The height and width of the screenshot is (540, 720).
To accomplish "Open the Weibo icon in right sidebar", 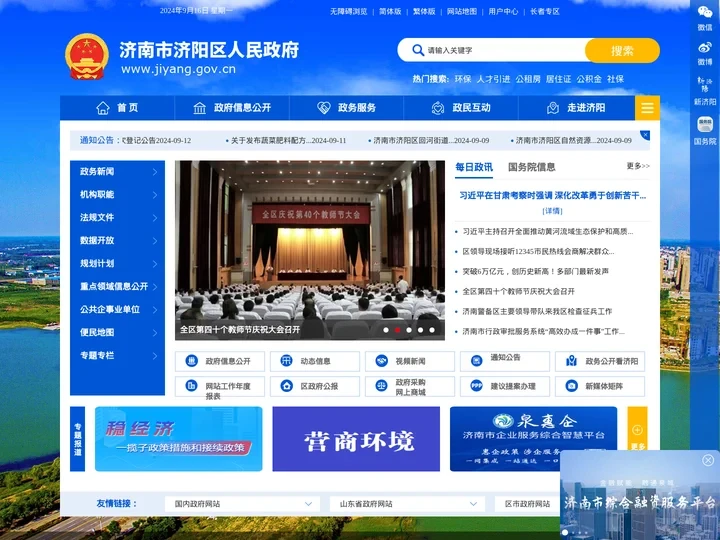I will 704,47.
